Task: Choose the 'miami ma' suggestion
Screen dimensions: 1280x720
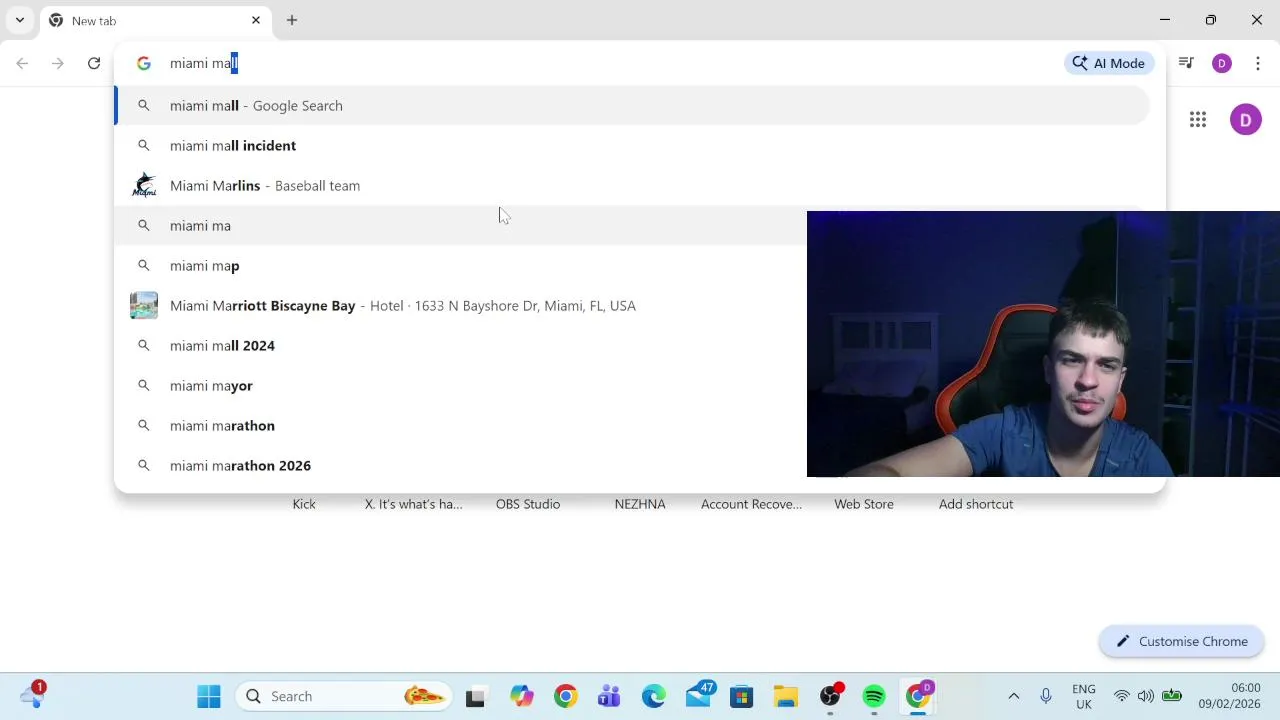Action: 460,225
